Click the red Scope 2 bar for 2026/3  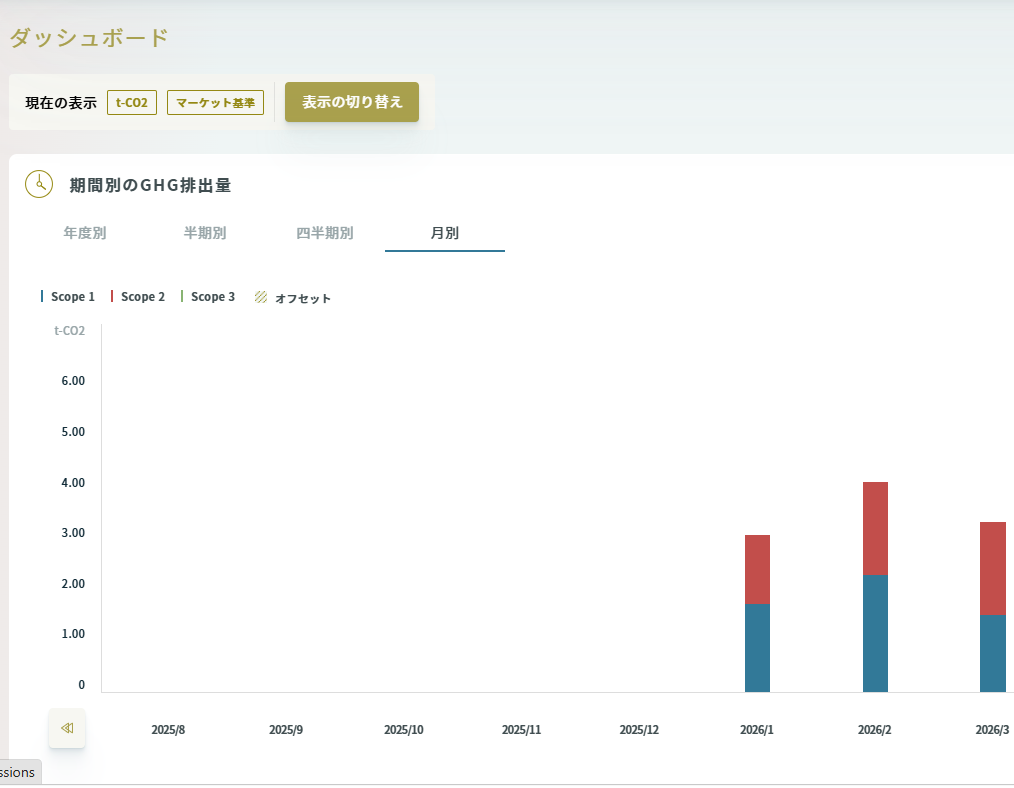[x=992, y=568]
